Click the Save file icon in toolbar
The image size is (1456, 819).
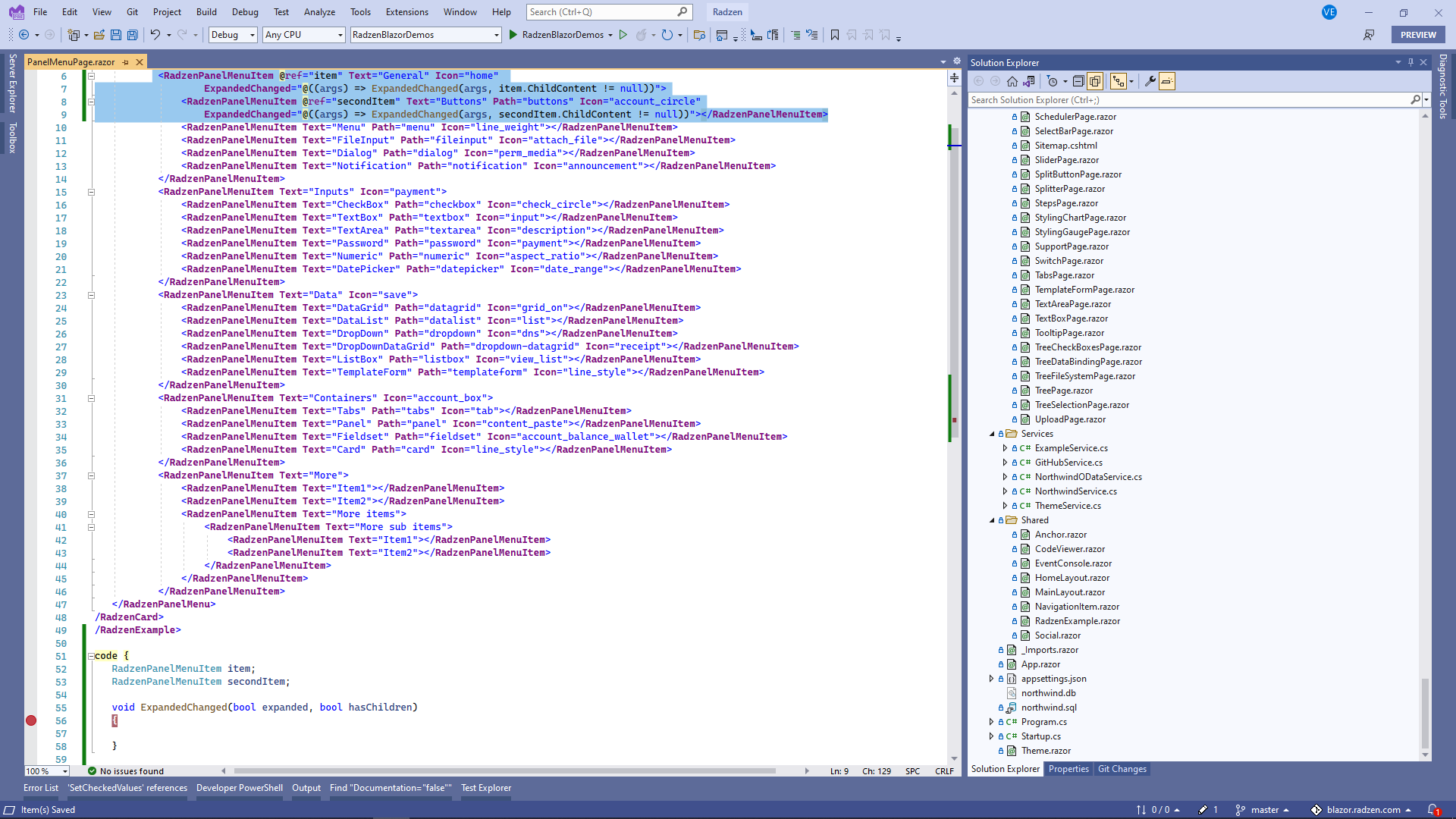[116, 35]
